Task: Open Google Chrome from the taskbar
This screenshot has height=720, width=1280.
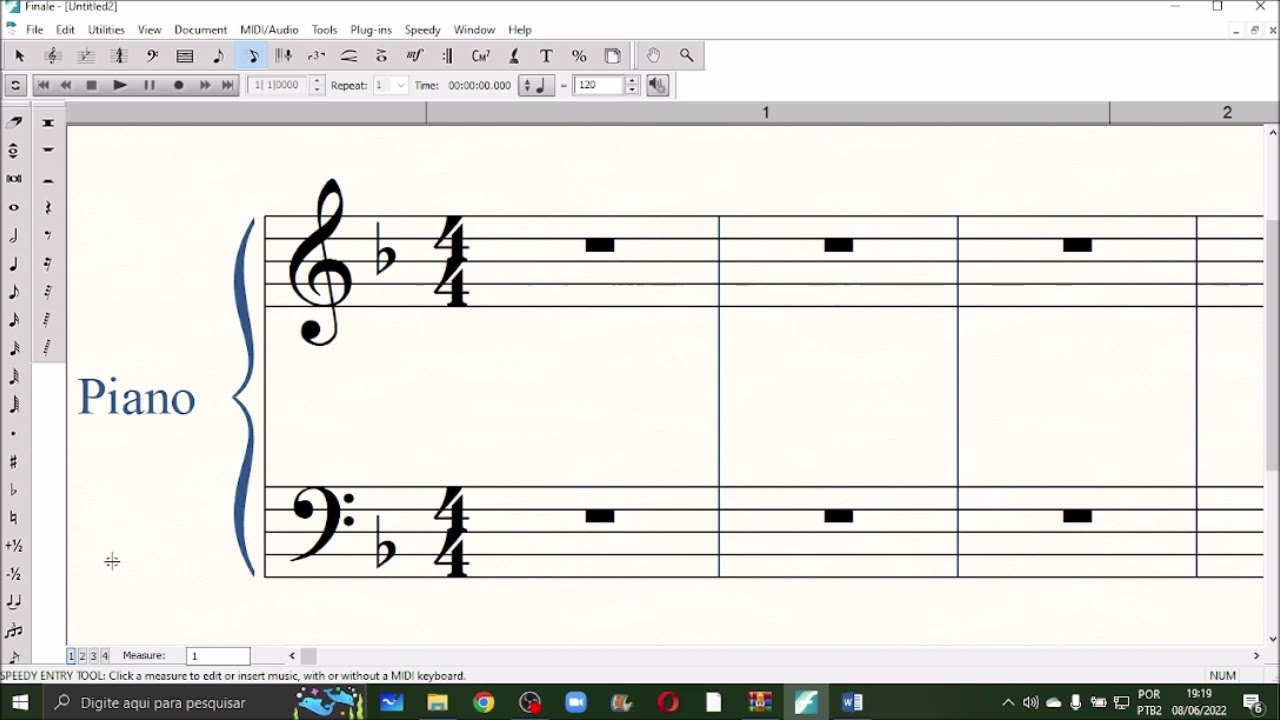Action: [483, 702]
